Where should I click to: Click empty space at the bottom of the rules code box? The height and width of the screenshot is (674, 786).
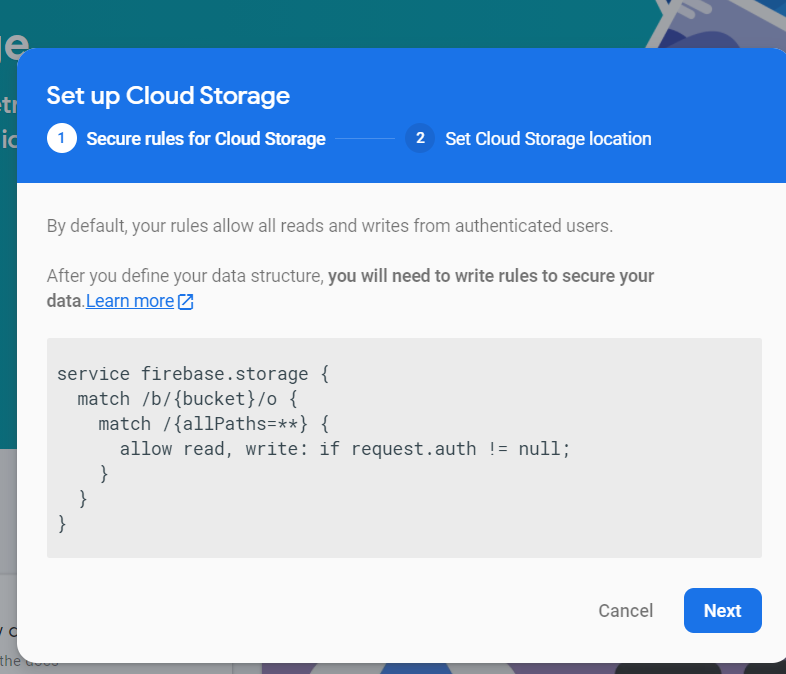click(400, 540)
